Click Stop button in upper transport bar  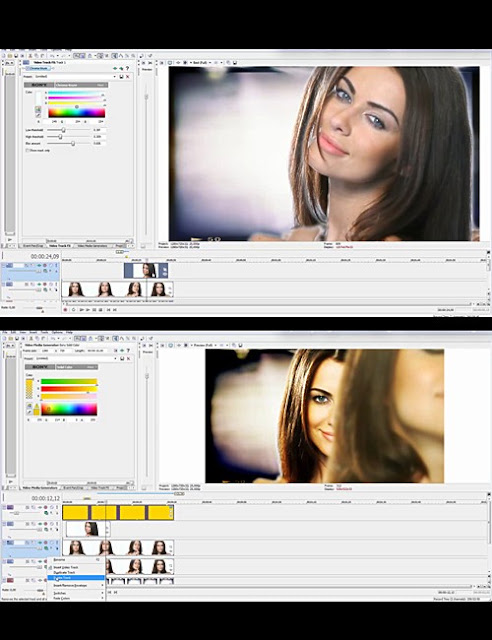click(101, 310)
